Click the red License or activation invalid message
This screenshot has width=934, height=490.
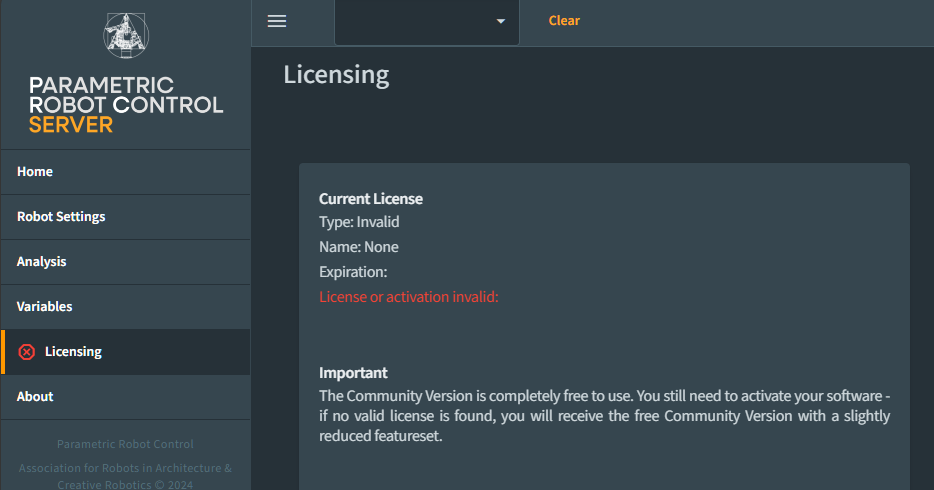point(408,297)
